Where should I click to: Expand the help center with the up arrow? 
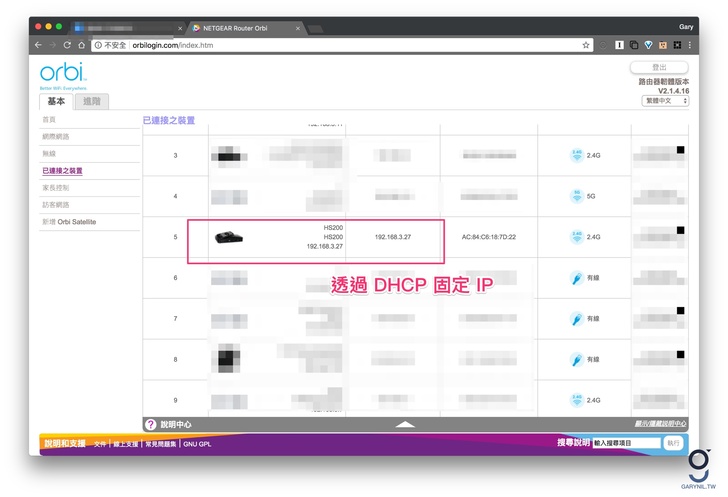point(405,424)
